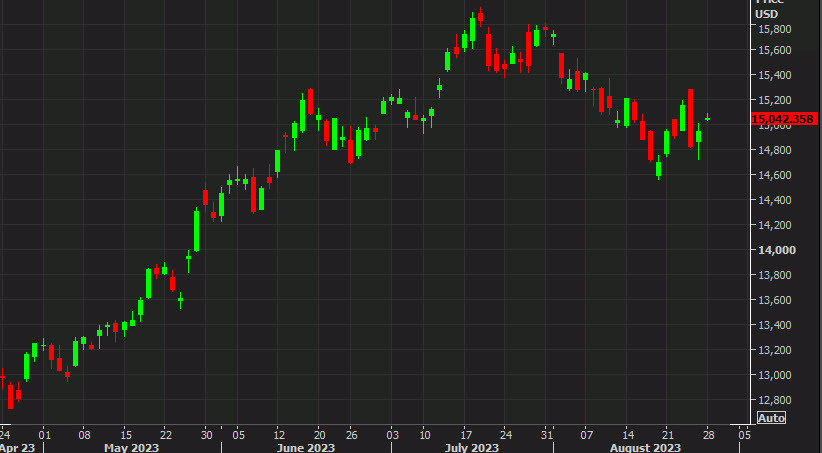Select the red 15,042.358 current price tag
Screen dimensions: 822x453
pos(784,119)
